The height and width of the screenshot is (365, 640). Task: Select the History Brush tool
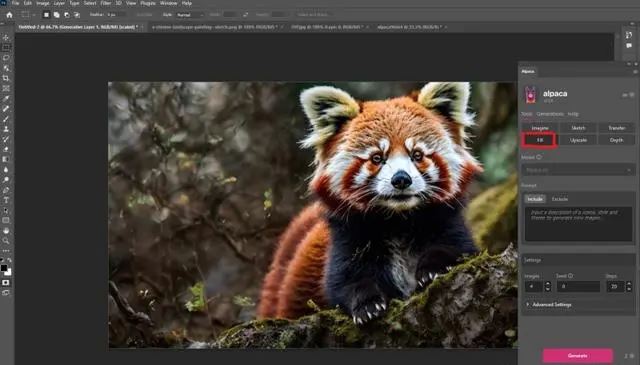[x=6, y=139]
